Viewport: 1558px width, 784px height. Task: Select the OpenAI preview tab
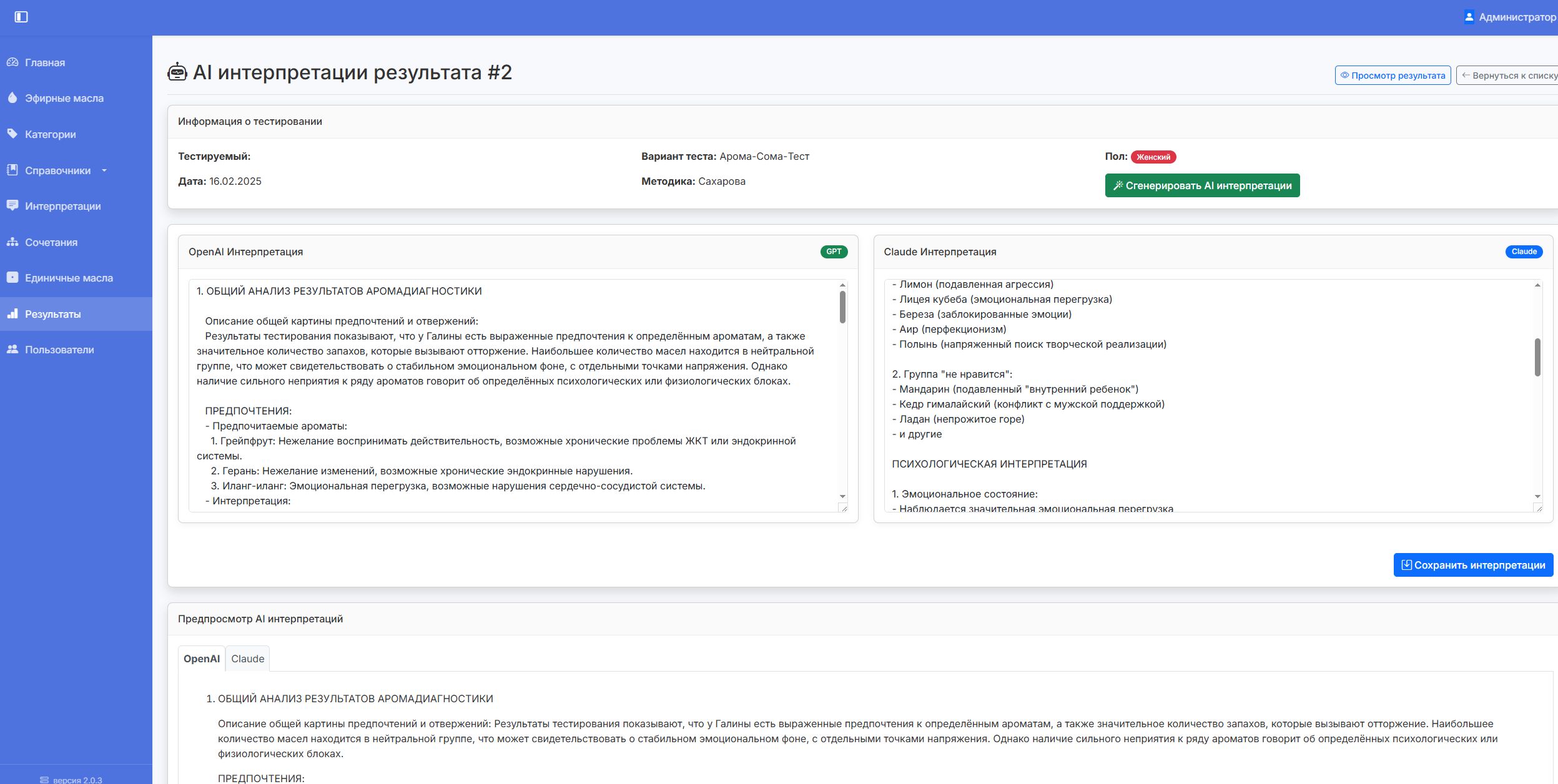(x=201, y=659)
